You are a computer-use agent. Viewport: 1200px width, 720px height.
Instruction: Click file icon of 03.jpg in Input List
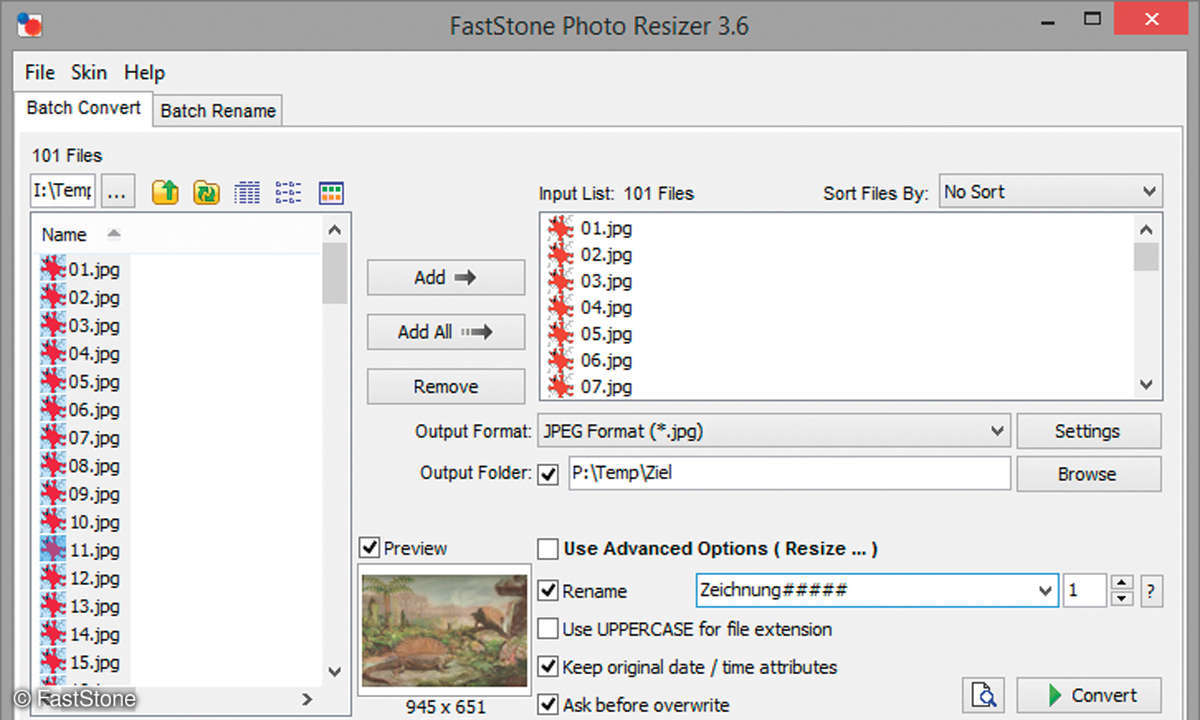pyautogui.click(x=561, y=281)
